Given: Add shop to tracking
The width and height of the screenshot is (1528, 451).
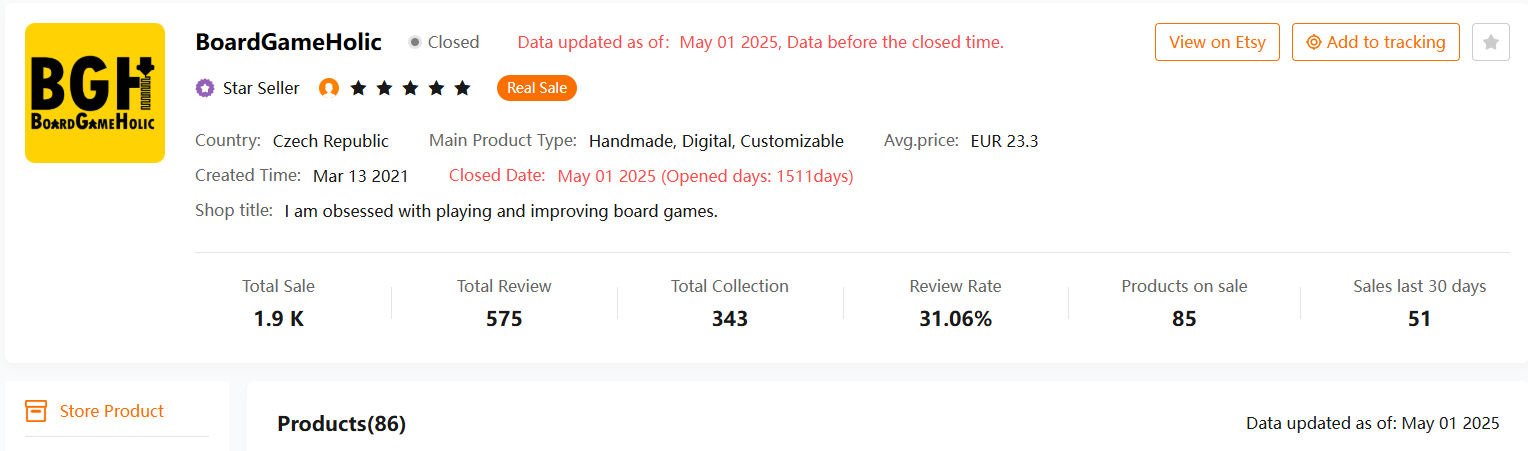Looking at the screenshot, I should [1376, 42].
